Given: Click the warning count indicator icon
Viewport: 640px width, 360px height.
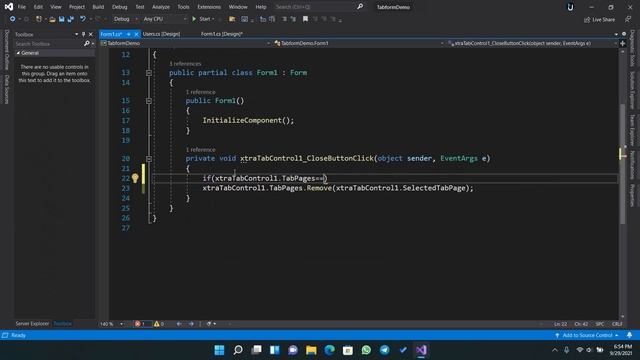Looking at the screenshot, I should (x=157, y=324).
